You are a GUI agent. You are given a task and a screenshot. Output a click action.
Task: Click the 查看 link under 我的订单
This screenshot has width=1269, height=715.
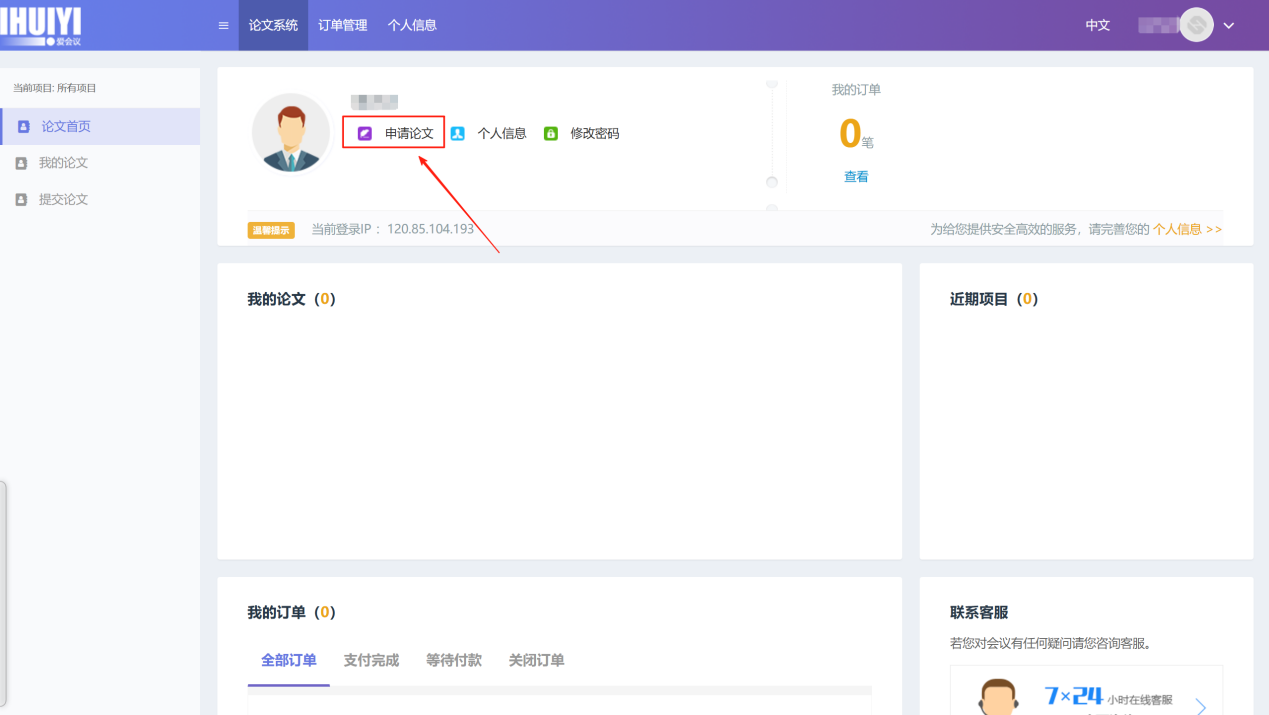tap(856, 177)
